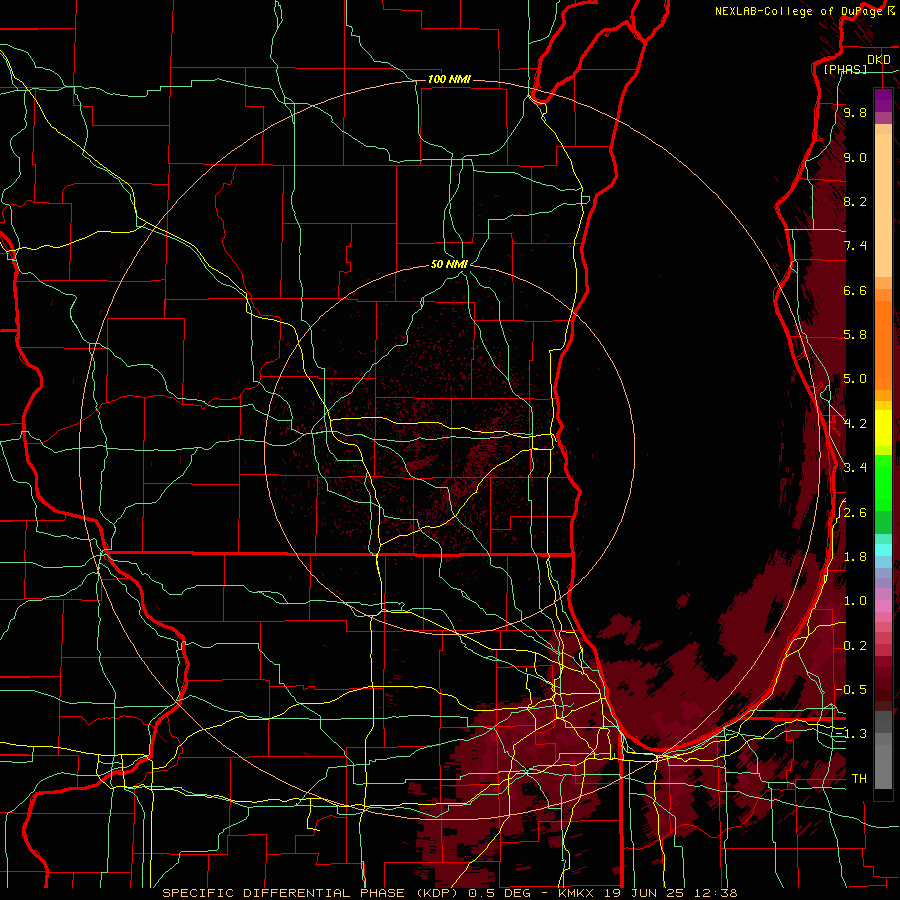Click the 0.2 value on the color scale

coord(855,646)
